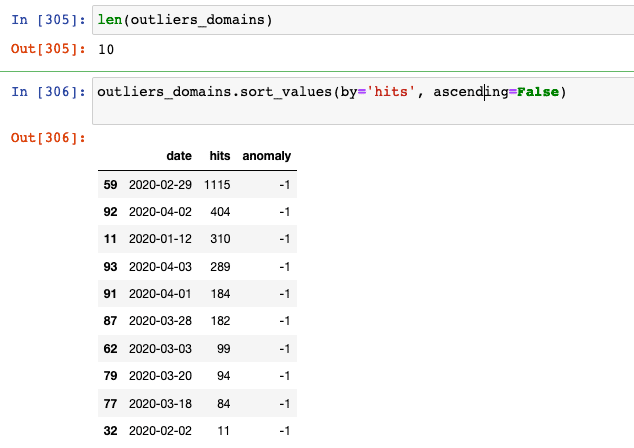This screenshot has width=634, height=448.
Task: Select the row with index 59
Action: coord(197,185)
